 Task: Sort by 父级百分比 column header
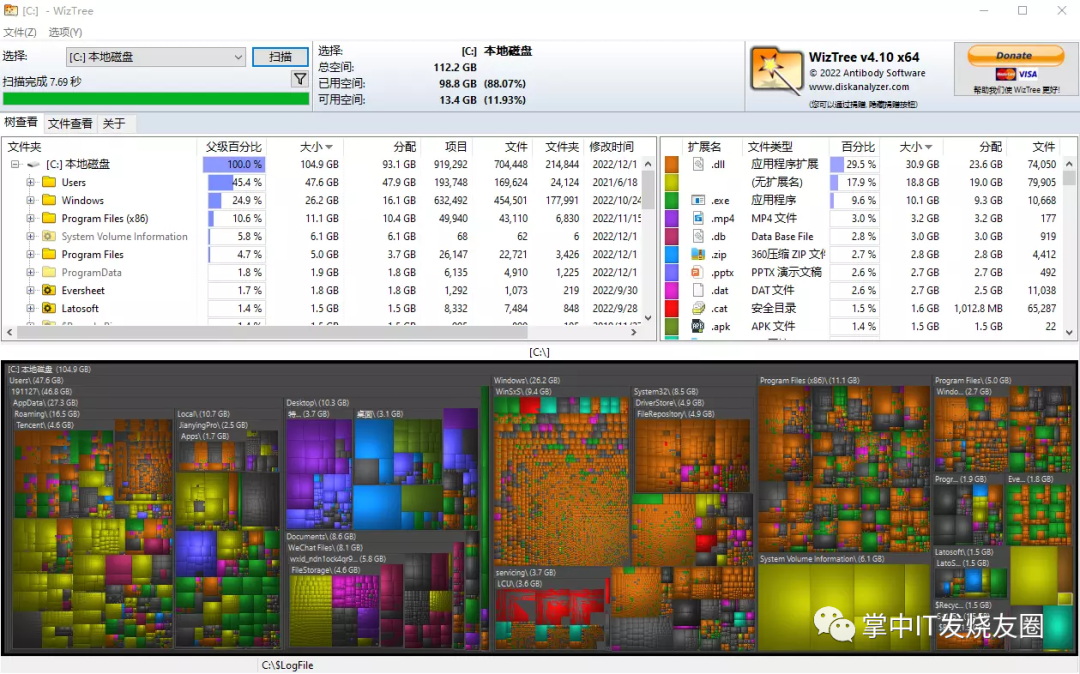click(233, 147)
